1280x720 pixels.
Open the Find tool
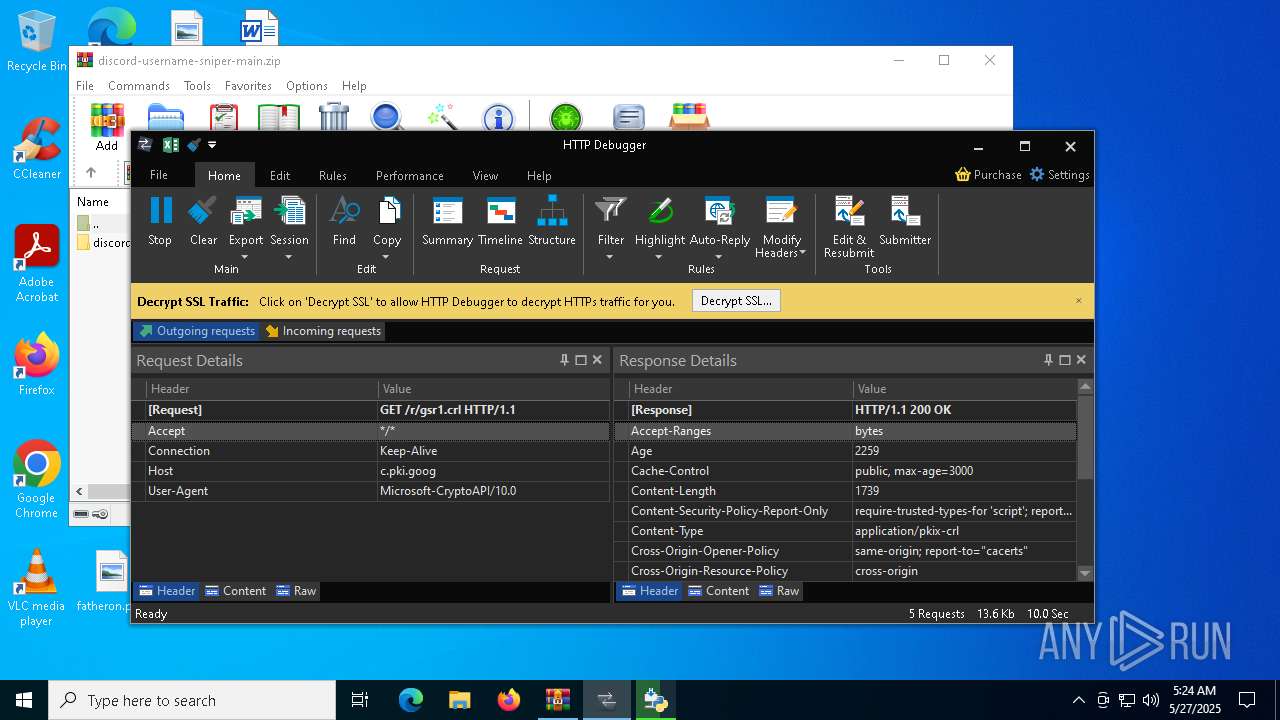tap(344, 221)
